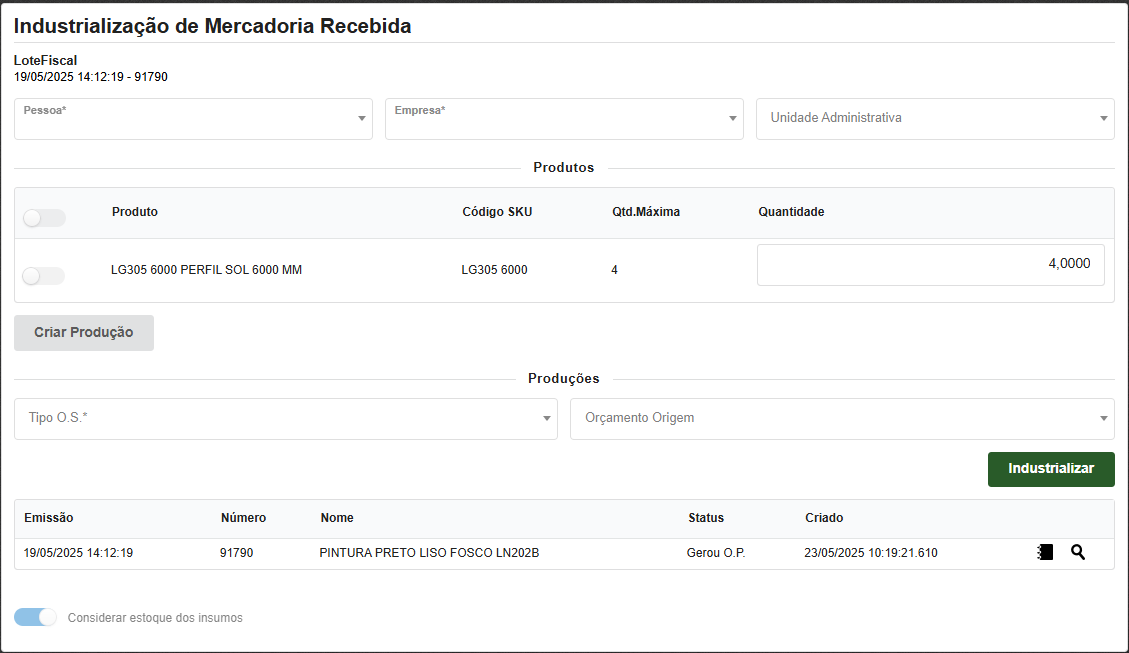Viewport: 1129px width, 653px height.
Task: Click the Status column header
Action: point(706,518)
